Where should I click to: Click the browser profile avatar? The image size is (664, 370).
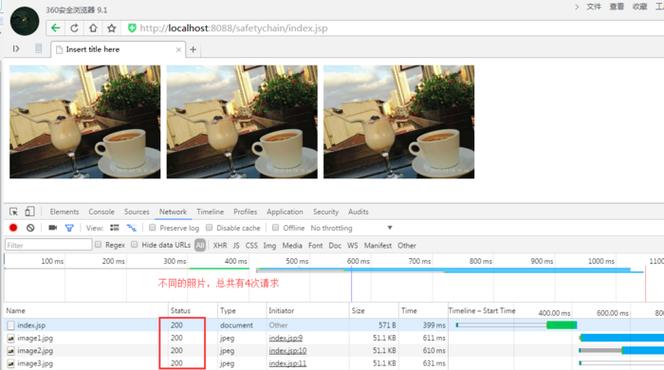[25, 21]
